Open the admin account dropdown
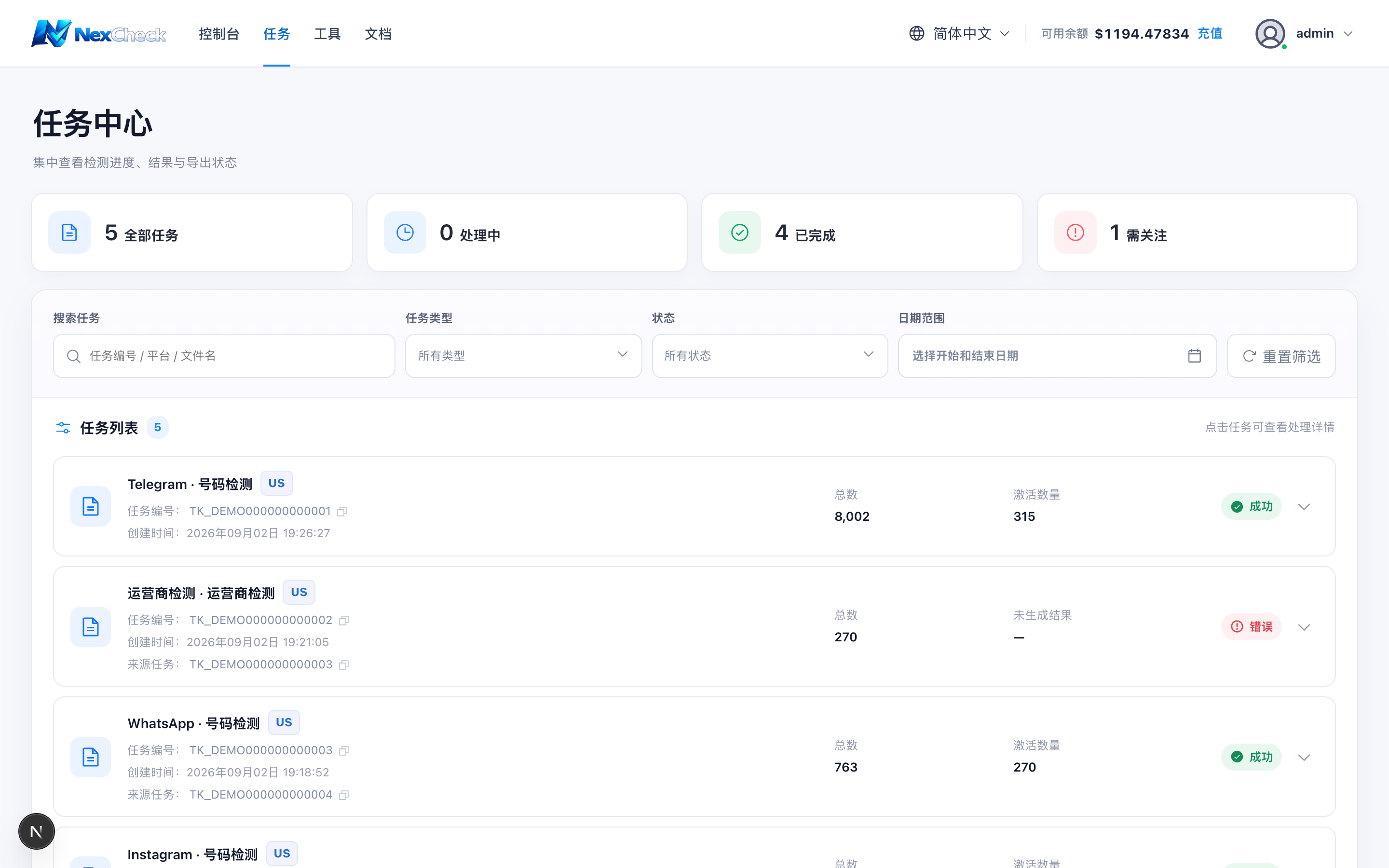Image resolution: width=1389 pixels, height=868 pixels. click(x=1305, y=33)
